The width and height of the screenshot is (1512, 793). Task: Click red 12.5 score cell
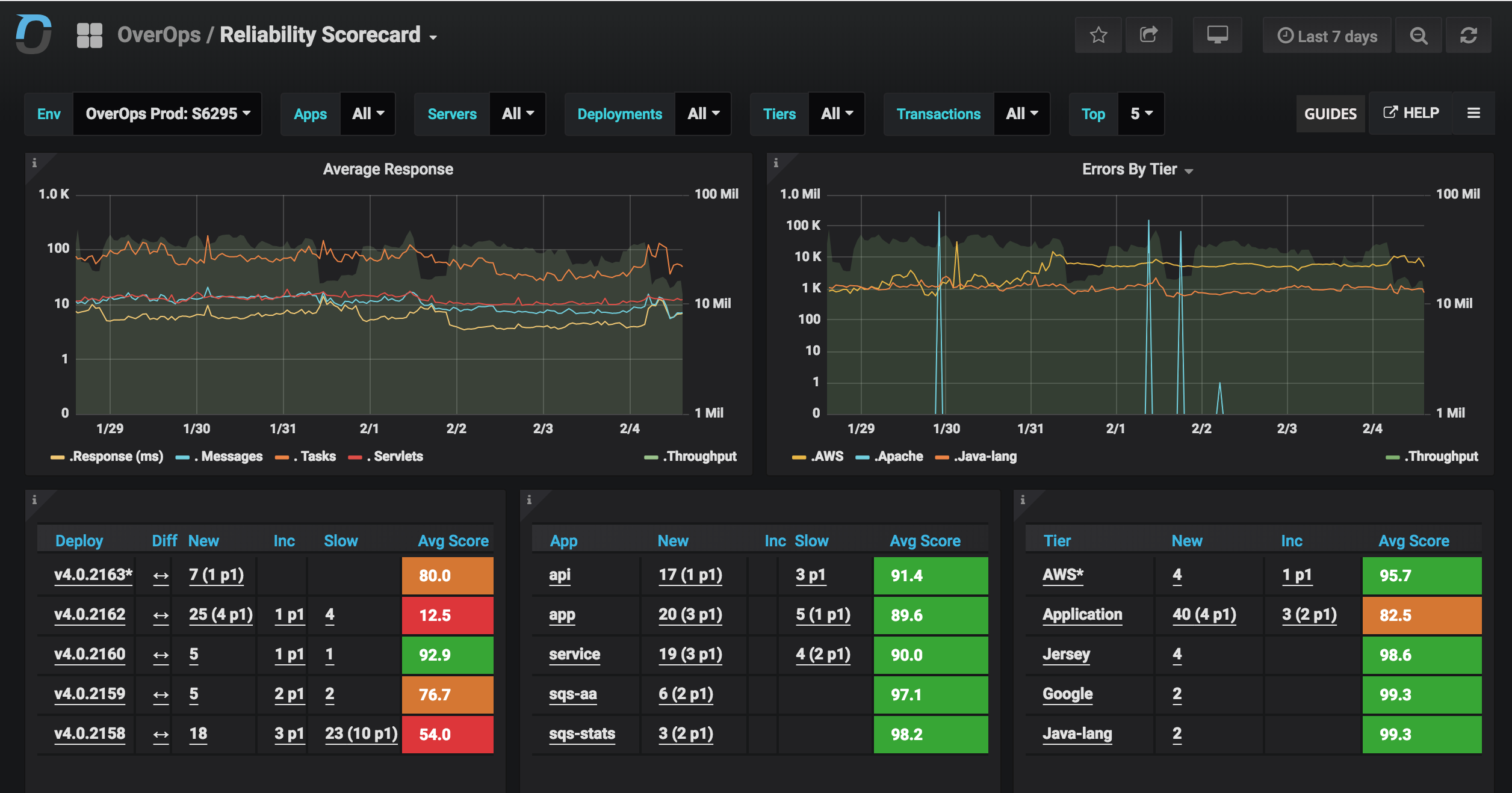(x=447, y=616)
